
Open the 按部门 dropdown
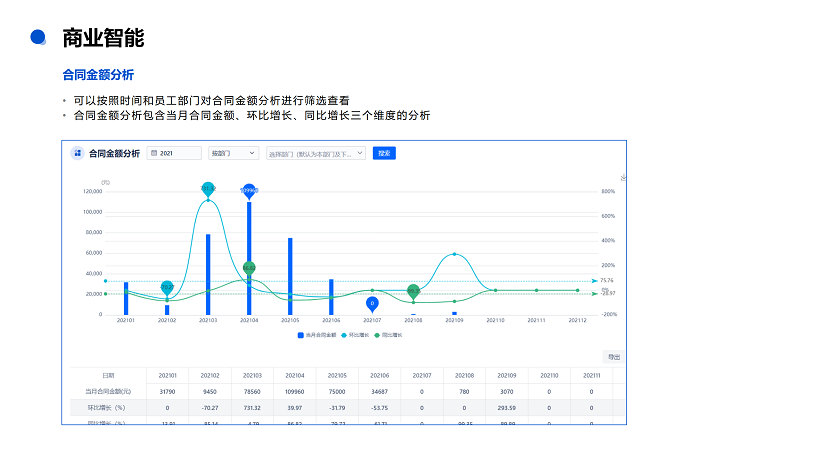(x=232, y=153)
